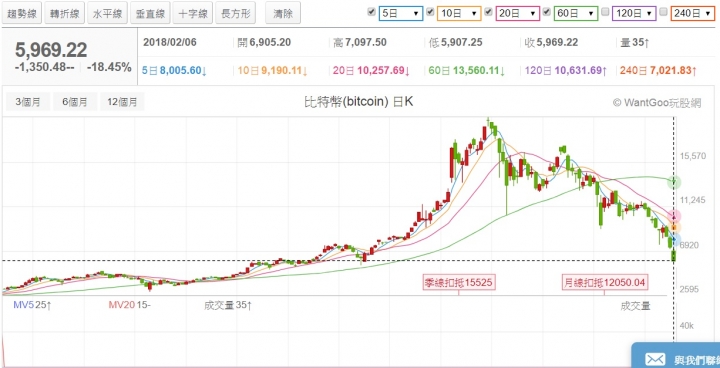Image resolution: width=720 pixels, height=368 pixels.
Task: Open the 5日 period dropdown
Action: coord(400,14)
